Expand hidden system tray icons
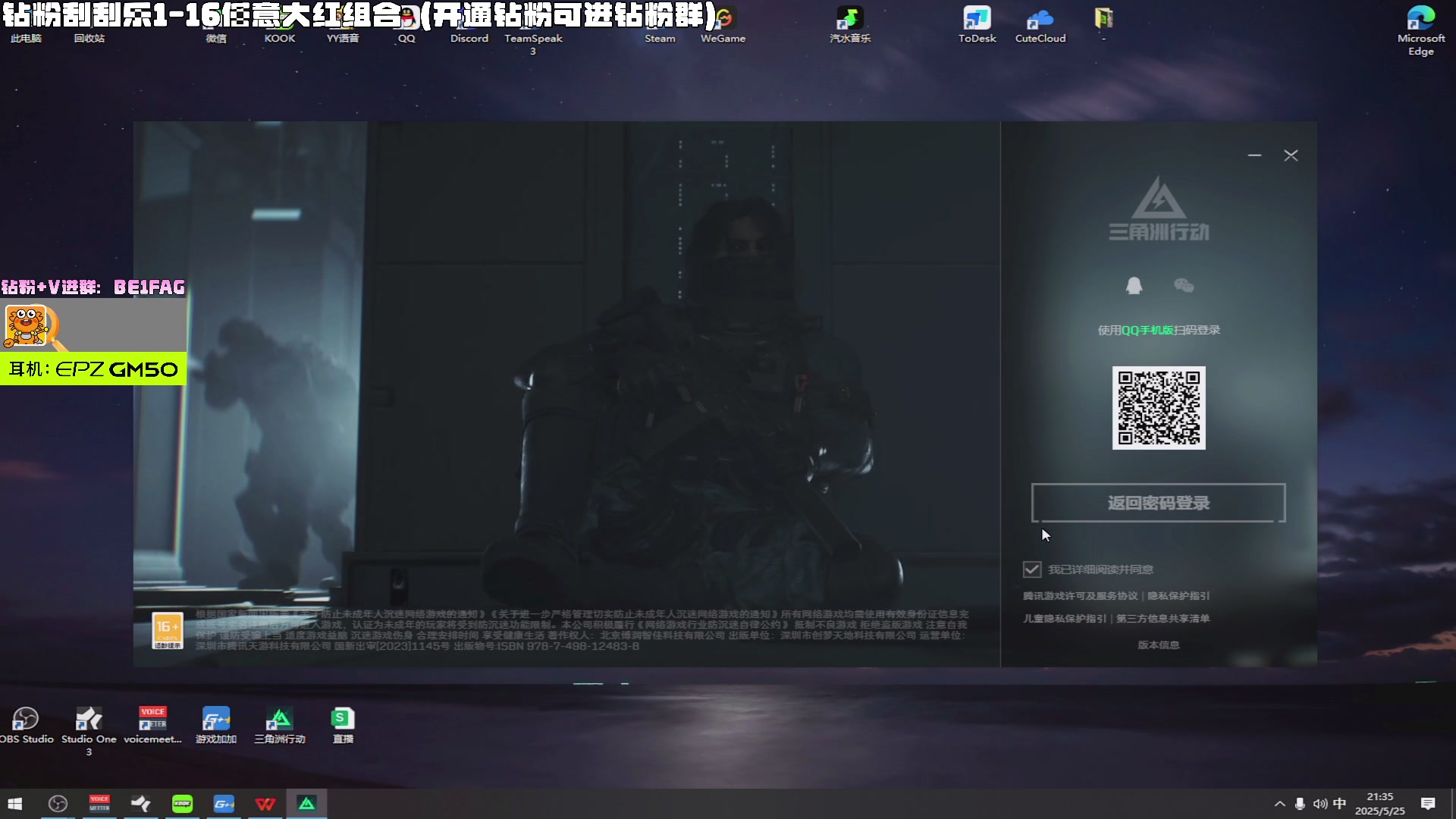Image resolution: width=1456 pixels, height=819 pixels. pyautogui.click(x=1279, y=804)
